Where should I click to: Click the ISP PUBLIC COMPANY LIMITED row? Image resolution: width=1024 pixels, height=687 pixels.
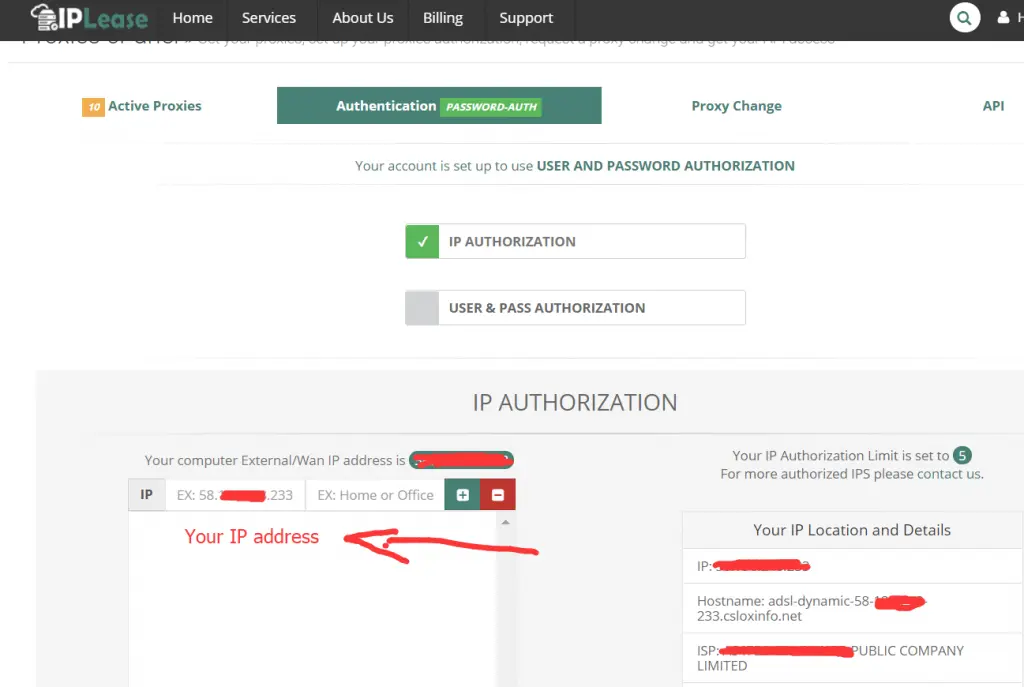[853, 658]
